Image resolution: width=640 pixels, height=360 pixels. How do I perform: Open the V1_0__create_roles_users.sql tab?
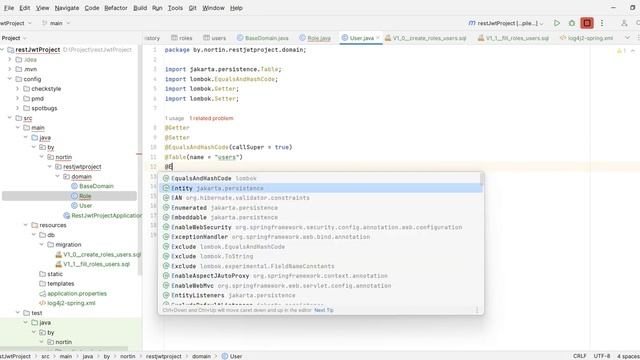pos(425,38)
